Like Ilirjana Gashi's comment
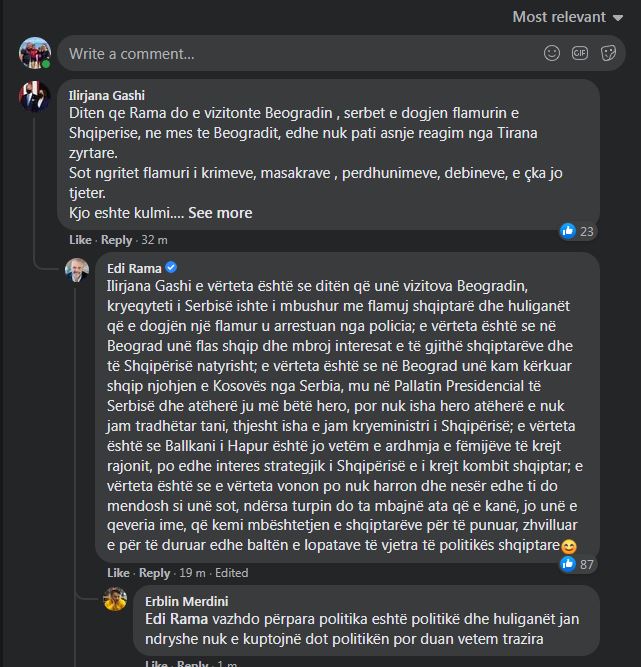 pyautogui.click(x=80, y=240)
